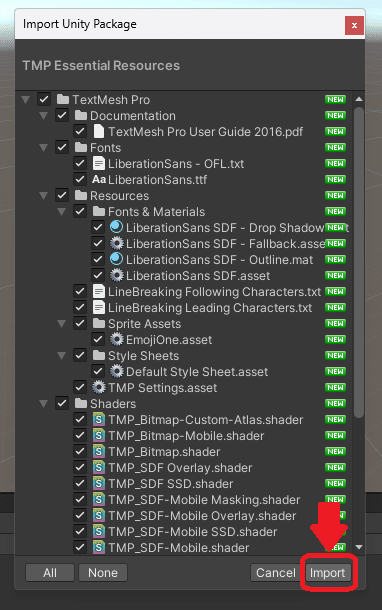382x610 pixels.
Task: Click the material sphere icon for Outline.mat
Action: click(117, 259)
